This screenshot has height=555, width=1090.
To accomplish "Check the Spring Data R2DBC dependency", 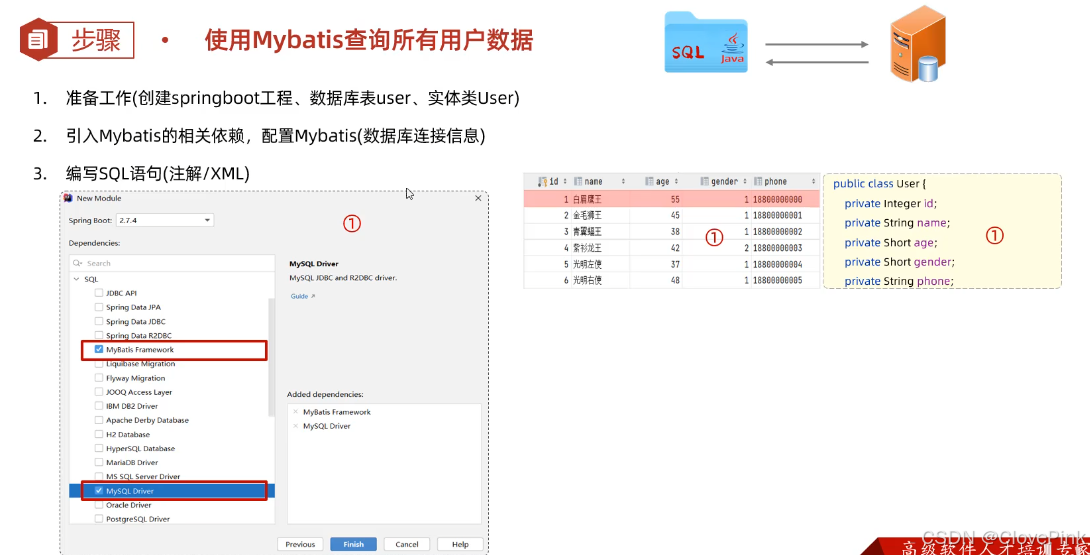I will (x=99, y=335).
